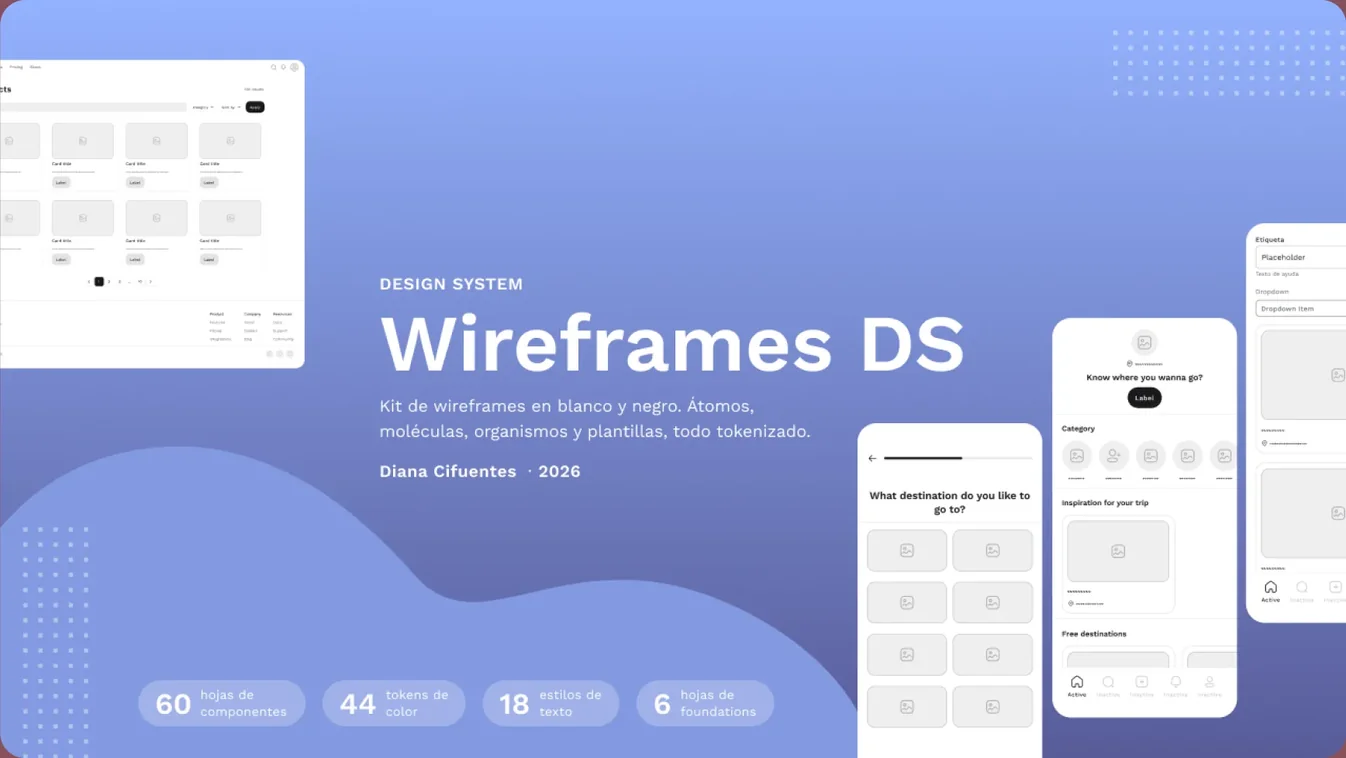The image size is (1346, 758).
Task: Click the Active home tab in the rightmost phone
Action: point(1270,591)
